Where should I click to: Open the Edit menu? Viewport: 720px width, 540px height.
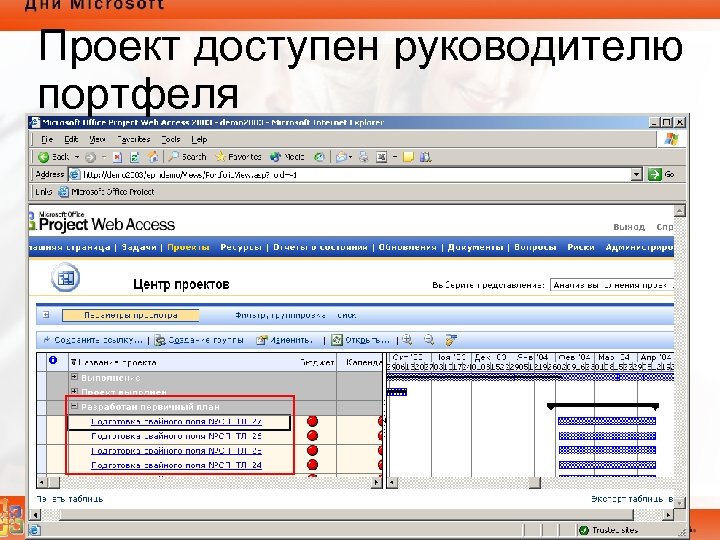(x=71, y=139)
